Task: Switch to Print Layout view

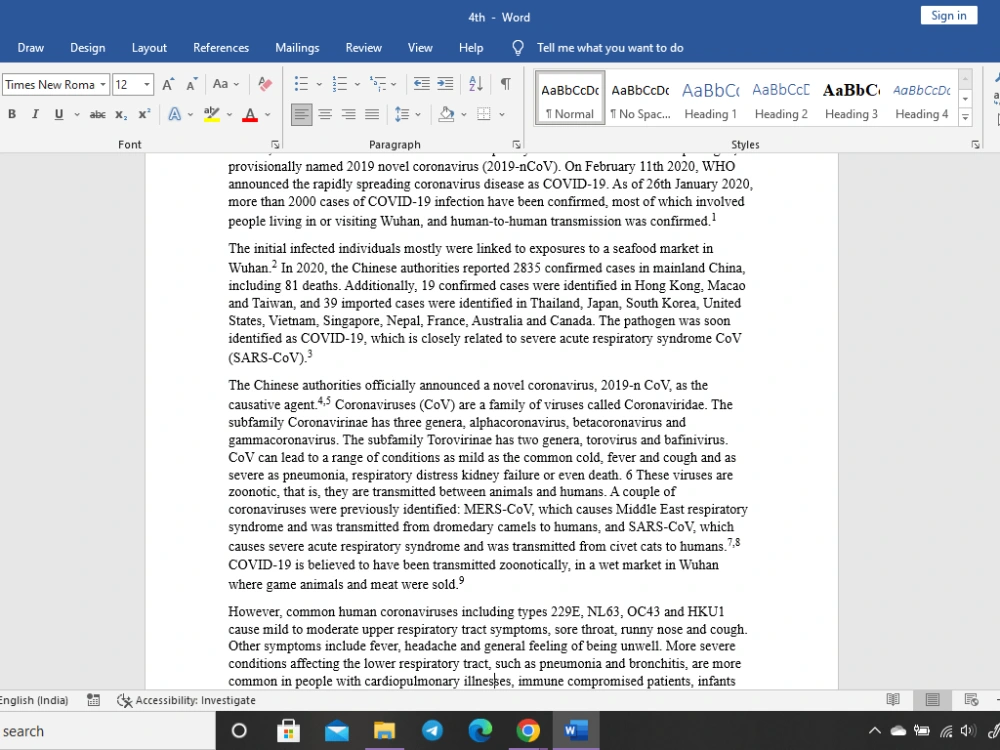Action: coord(932,700)
